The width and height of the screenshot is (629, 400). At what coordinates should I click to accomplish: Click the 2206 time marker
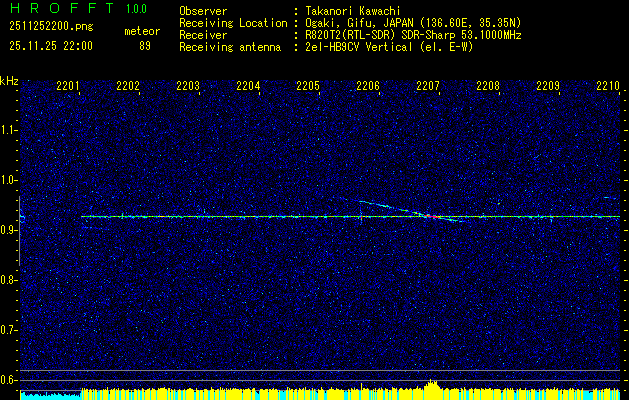pyautogui.click(x=368, y=85)
